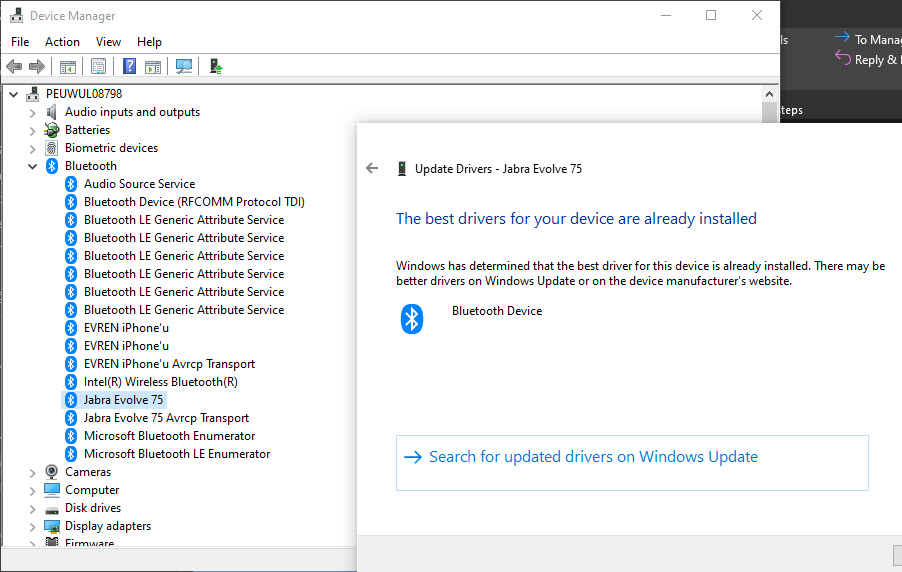Image resolution: width=902 pixels, height=572 pixels.
Task: Click the Audio inputs and outputs speaker icon
Action: click(52, 112)
